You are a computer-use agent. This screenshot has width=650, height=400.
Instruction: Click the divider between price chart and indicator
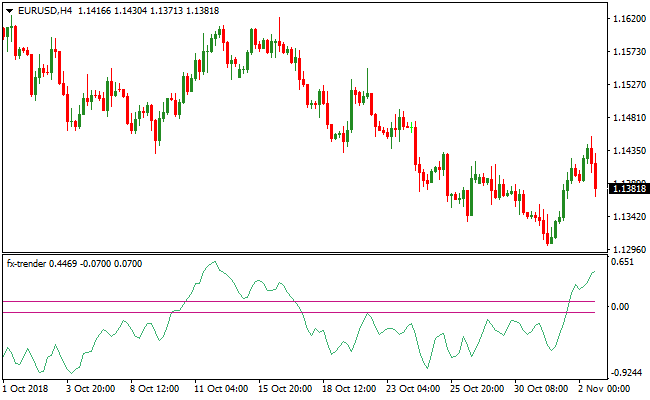tap(300, 254)
